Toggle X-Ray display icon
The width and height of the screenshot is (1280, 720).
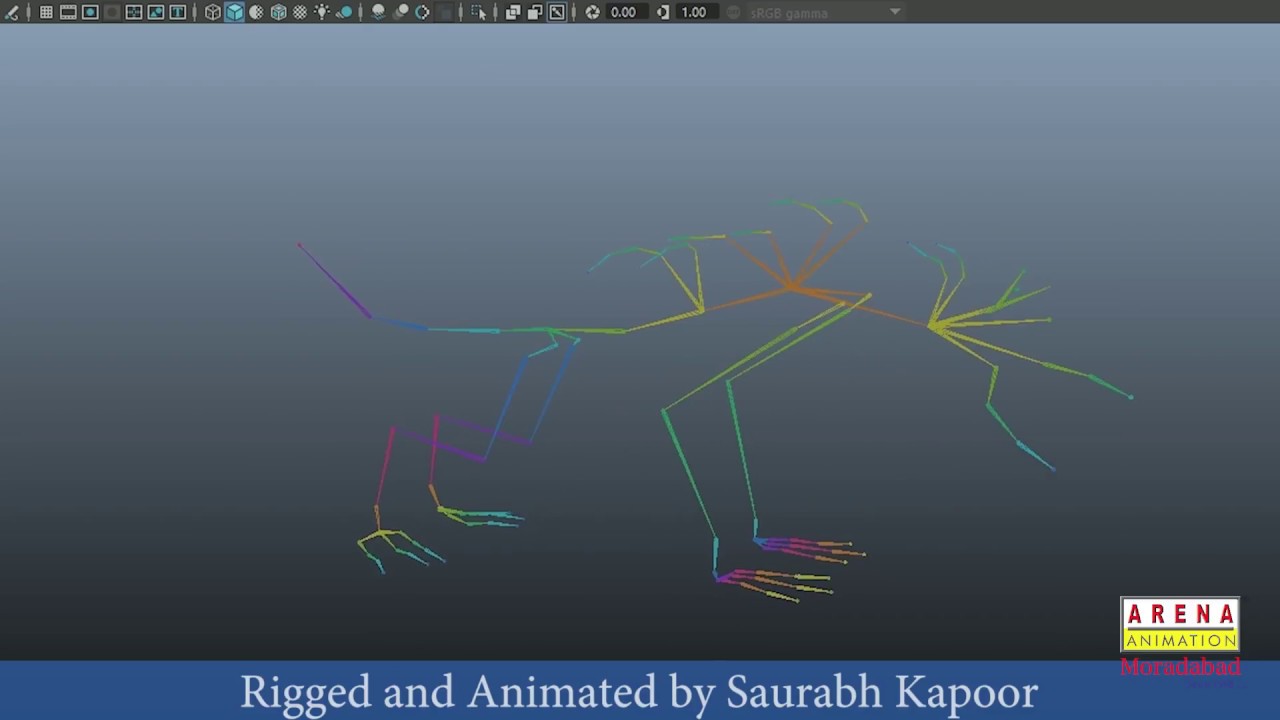tap(513, 12)
